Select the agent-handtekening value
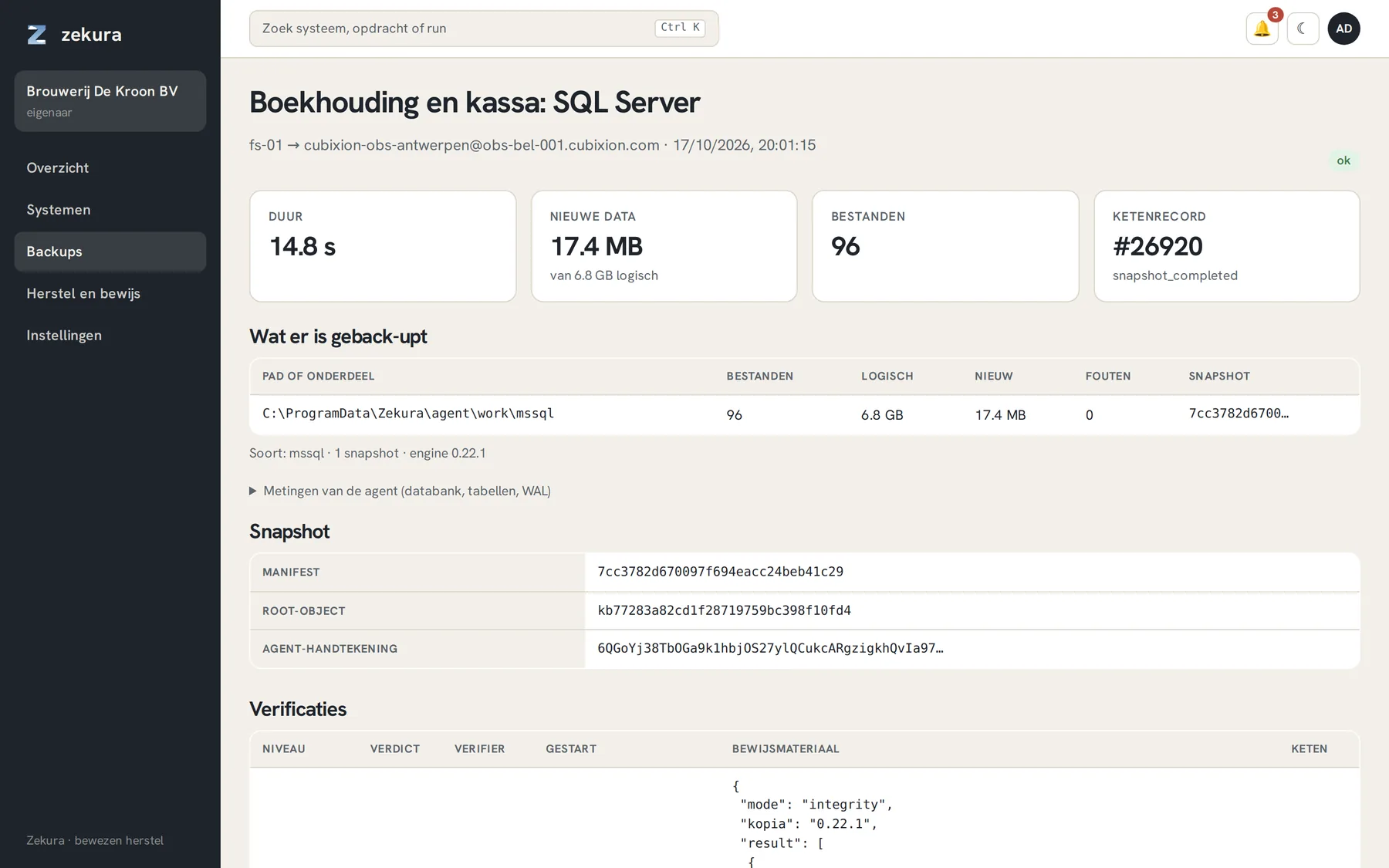1389x868 pixels. pyautogui.click(x=771, y=648)
